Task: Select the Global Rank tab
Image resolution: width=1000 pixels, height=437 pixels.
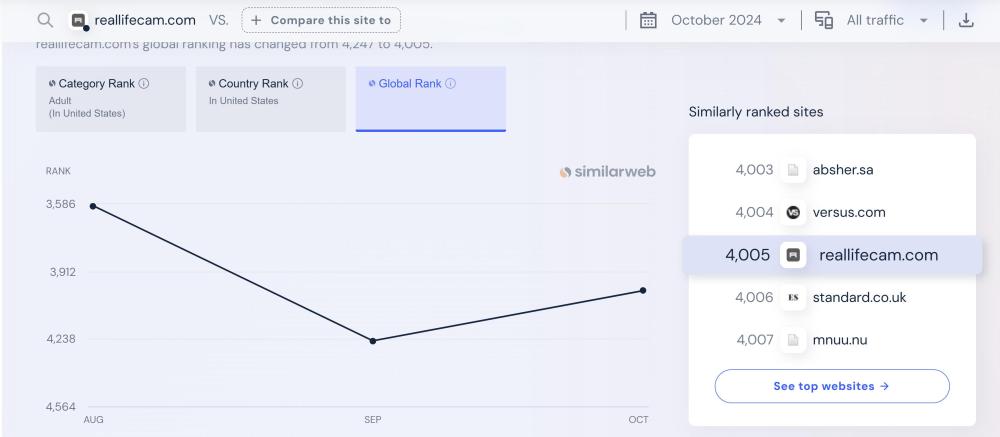Action: click(x=430, y=98)
